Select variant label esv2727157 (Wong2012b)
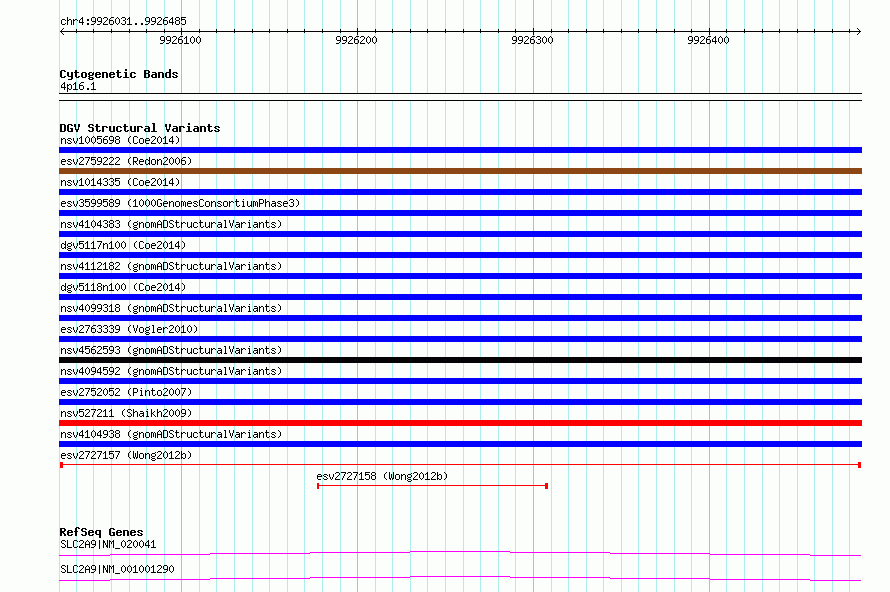The image size is (890, 592). [126, 455]
